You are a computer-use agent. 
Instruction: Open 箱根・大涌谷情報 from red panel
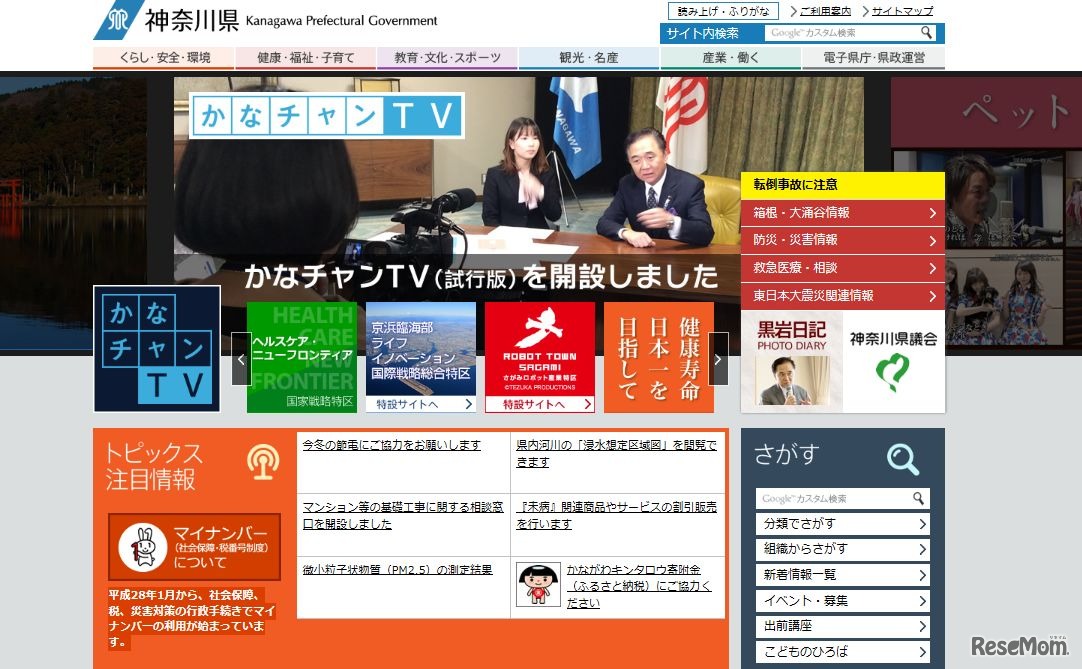[x=840, y=213]
